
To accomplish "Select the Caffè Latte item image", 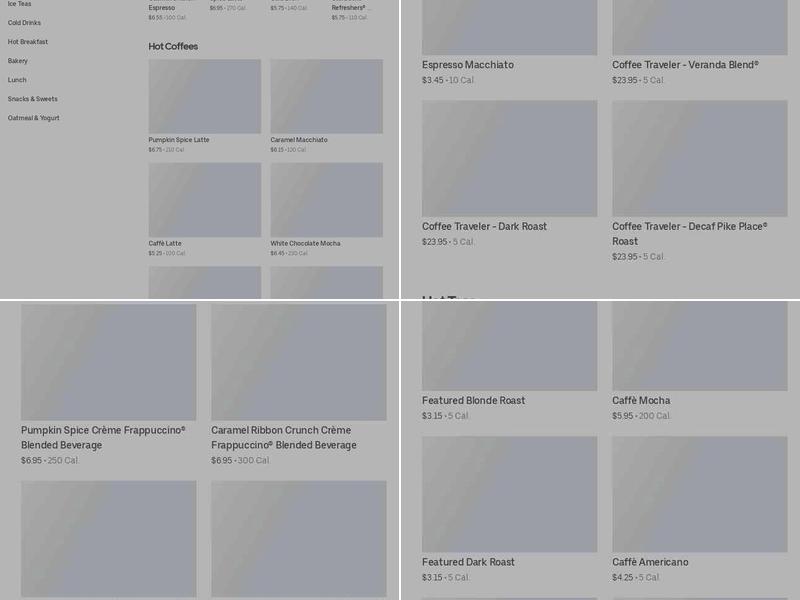I will tap(204, 200).
